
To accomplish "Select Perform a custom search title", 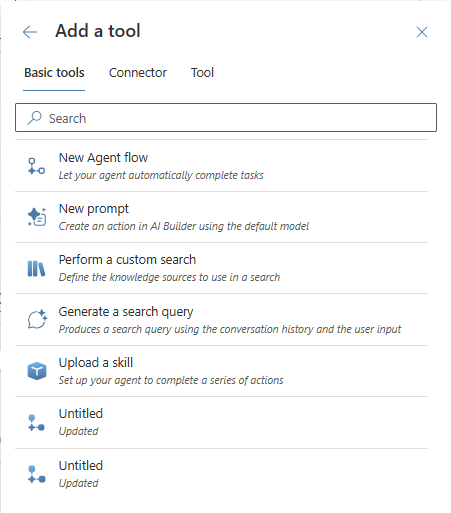I will pos(127,260).
